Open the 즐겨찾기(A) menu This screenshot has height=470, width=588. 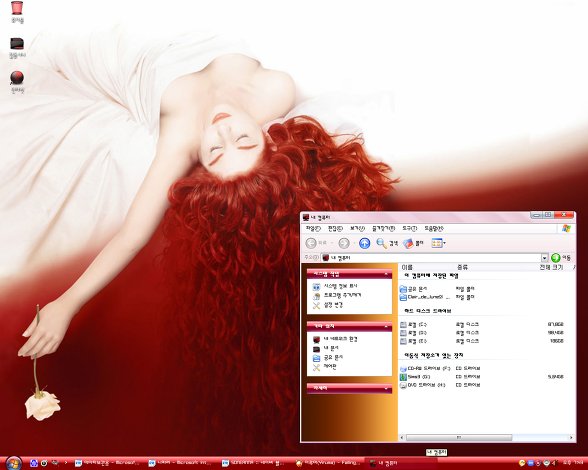[x=383, y=228]
